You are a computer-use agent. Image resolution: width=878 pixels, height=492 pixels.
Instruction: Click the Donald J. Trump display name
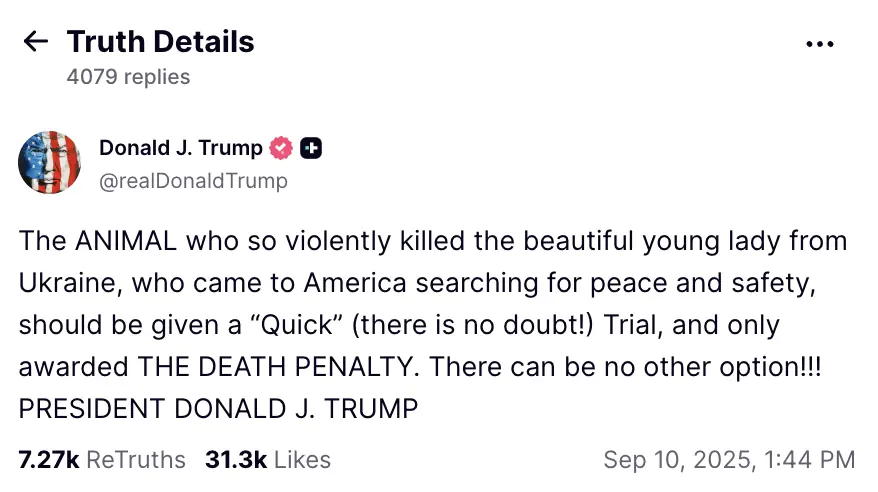[x=180, y=149]
